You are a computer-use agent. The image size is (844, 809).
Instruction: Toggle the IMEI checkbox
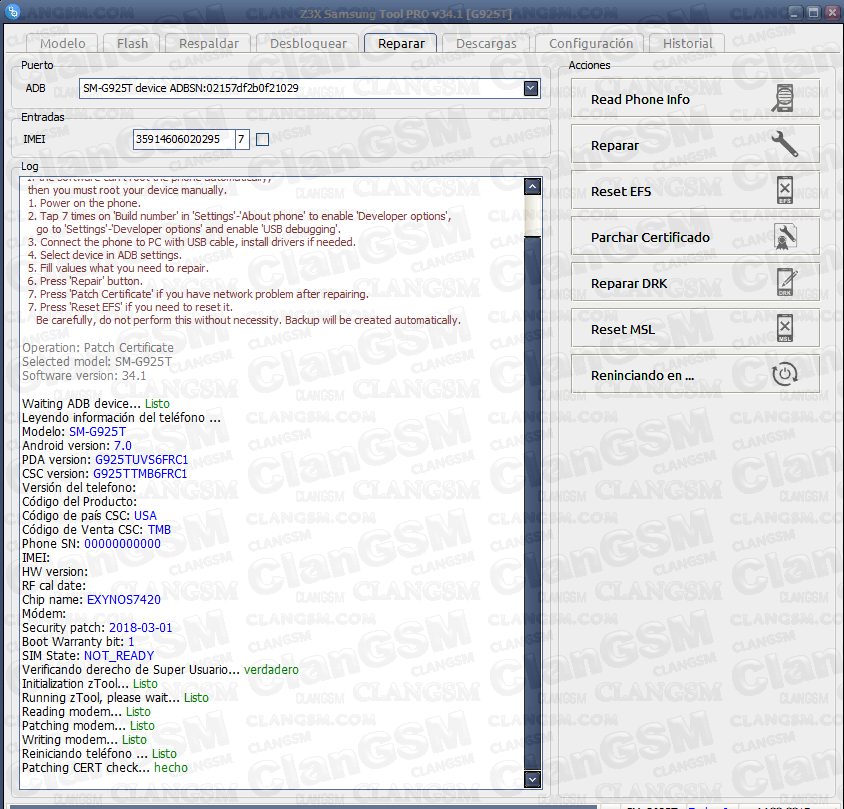pos(263,139)
